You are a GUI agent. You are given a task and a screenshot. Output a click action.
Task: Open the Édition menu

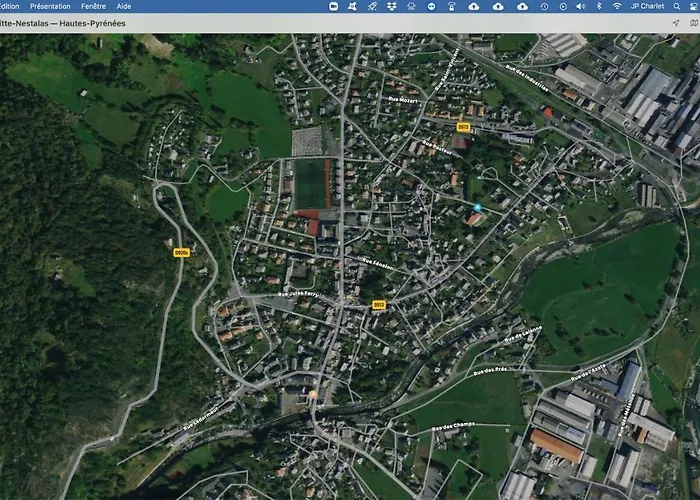coord(9,6)
